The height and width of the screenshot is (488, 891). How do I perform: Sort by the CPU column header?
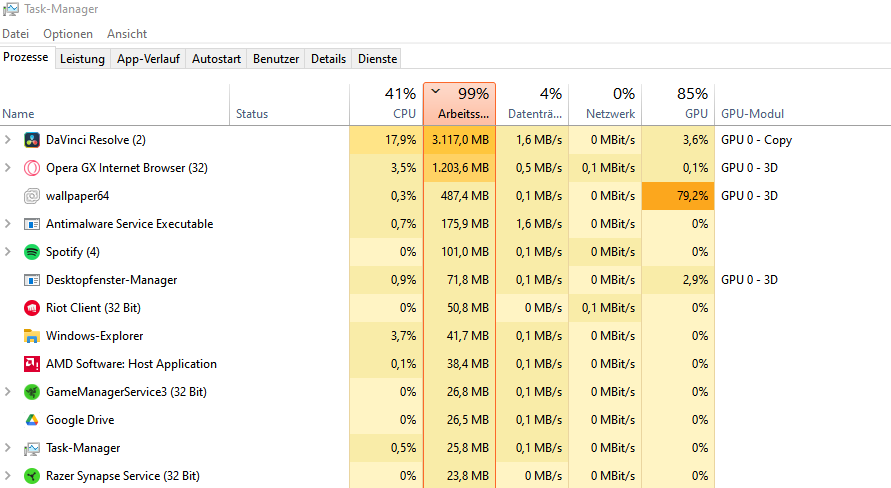386,105
